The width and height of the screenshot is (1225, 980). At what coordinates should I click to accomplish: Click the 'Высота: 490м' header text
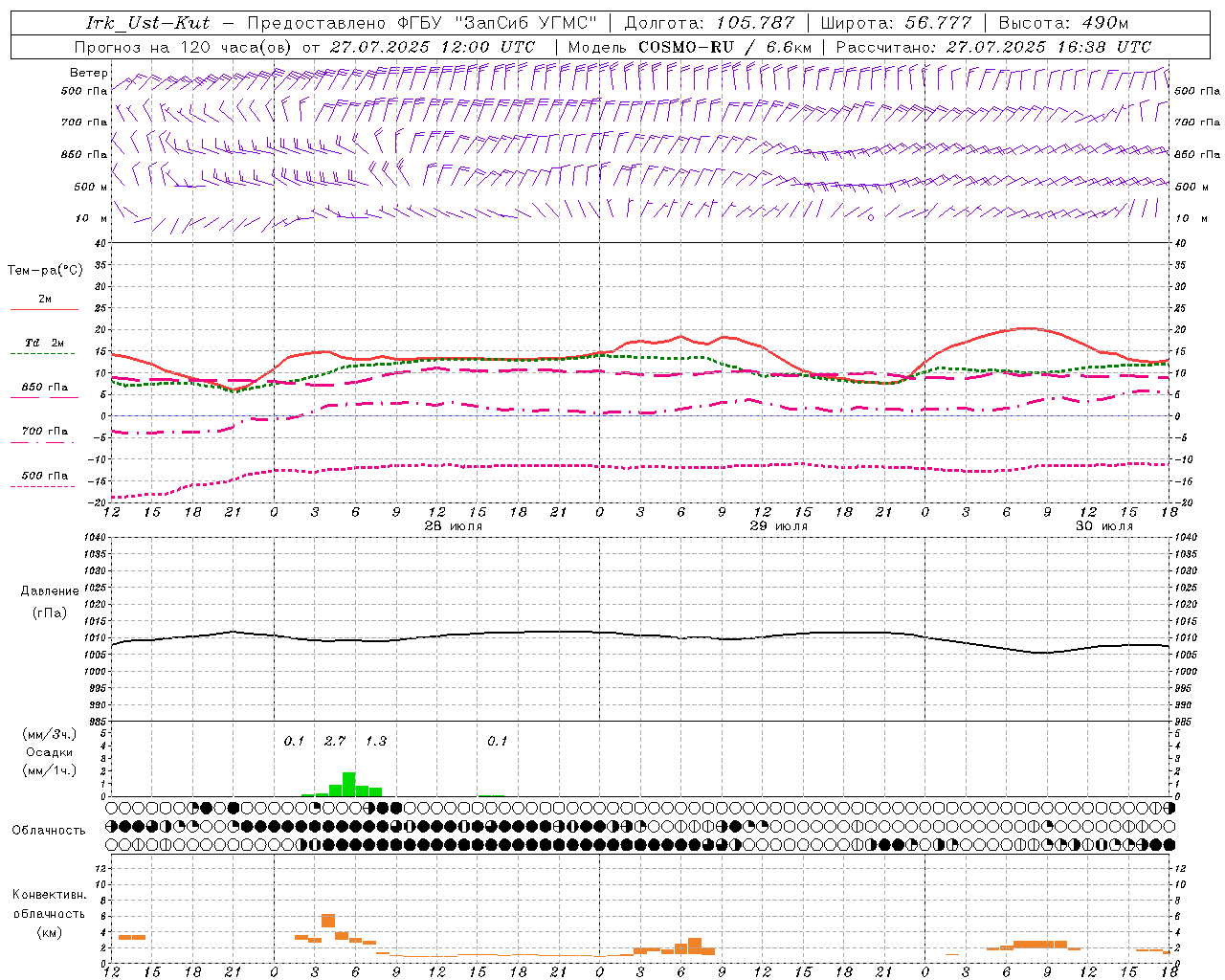click(1063, 23)
